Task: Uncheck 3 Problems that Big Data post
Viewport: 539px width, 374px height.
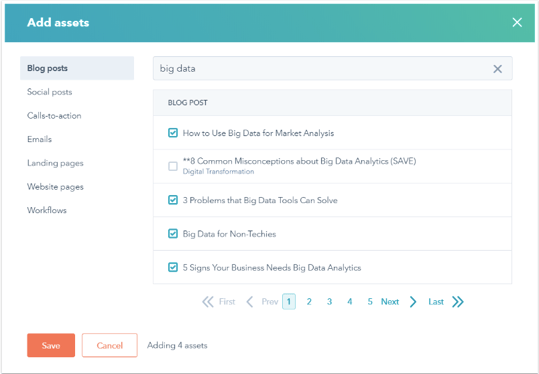Action: [173, 200]
